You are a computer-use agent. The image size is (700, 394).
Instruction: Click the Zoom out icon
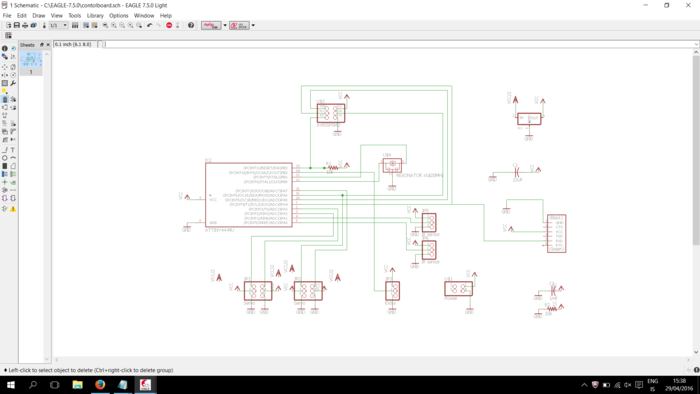(x=122, y=25)
